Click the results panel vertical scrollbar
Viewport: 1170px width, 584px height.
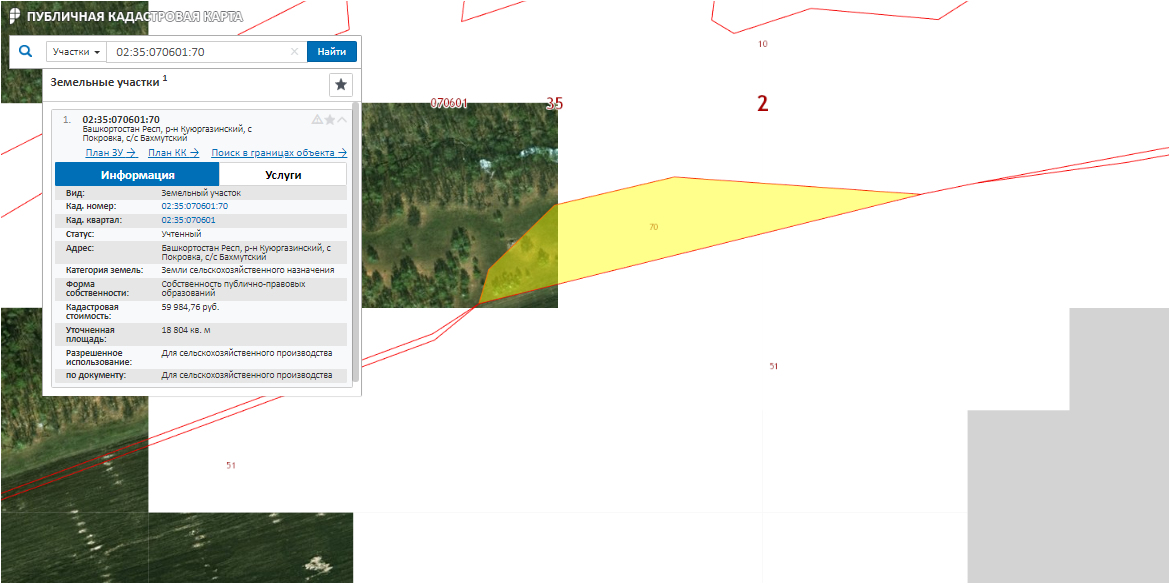click(356, 240)
